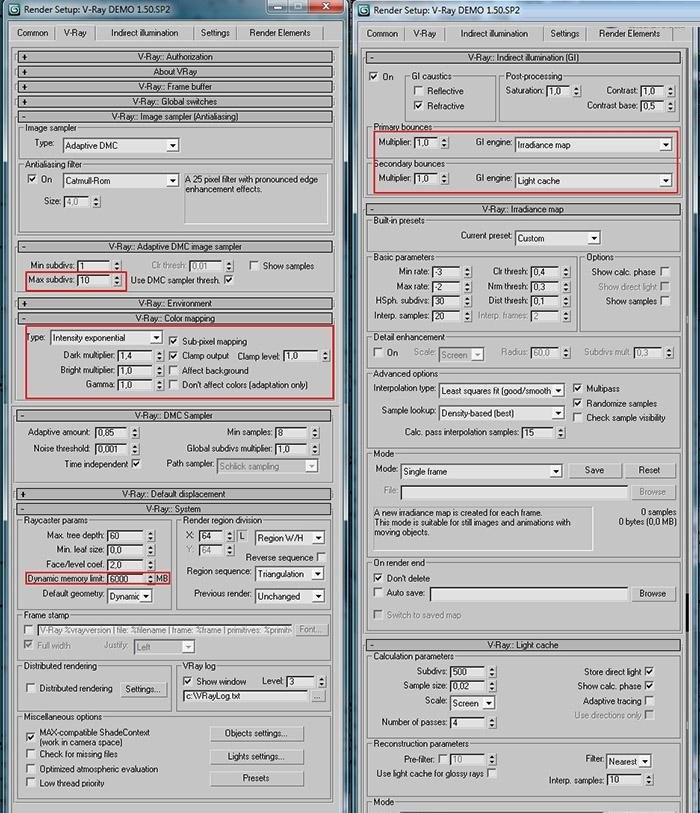The image size is (700, 813).
Task: Open Indirect illumination tab in left window
Action: (x=144, y=33)
